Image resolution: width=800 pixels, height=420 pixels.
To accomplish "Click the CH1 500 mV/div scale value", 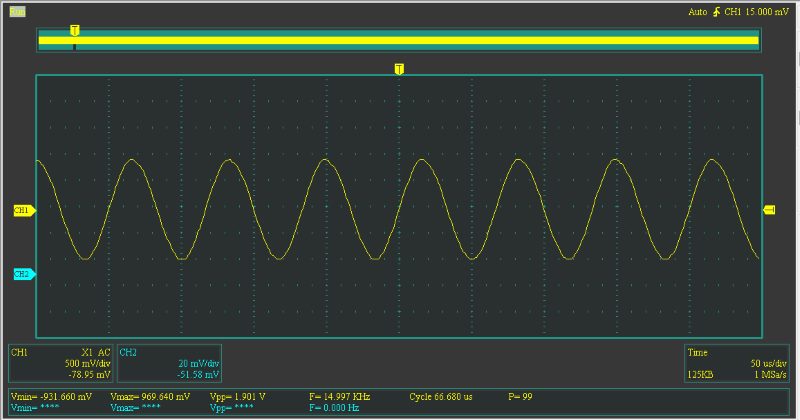I will click(88, 363).
